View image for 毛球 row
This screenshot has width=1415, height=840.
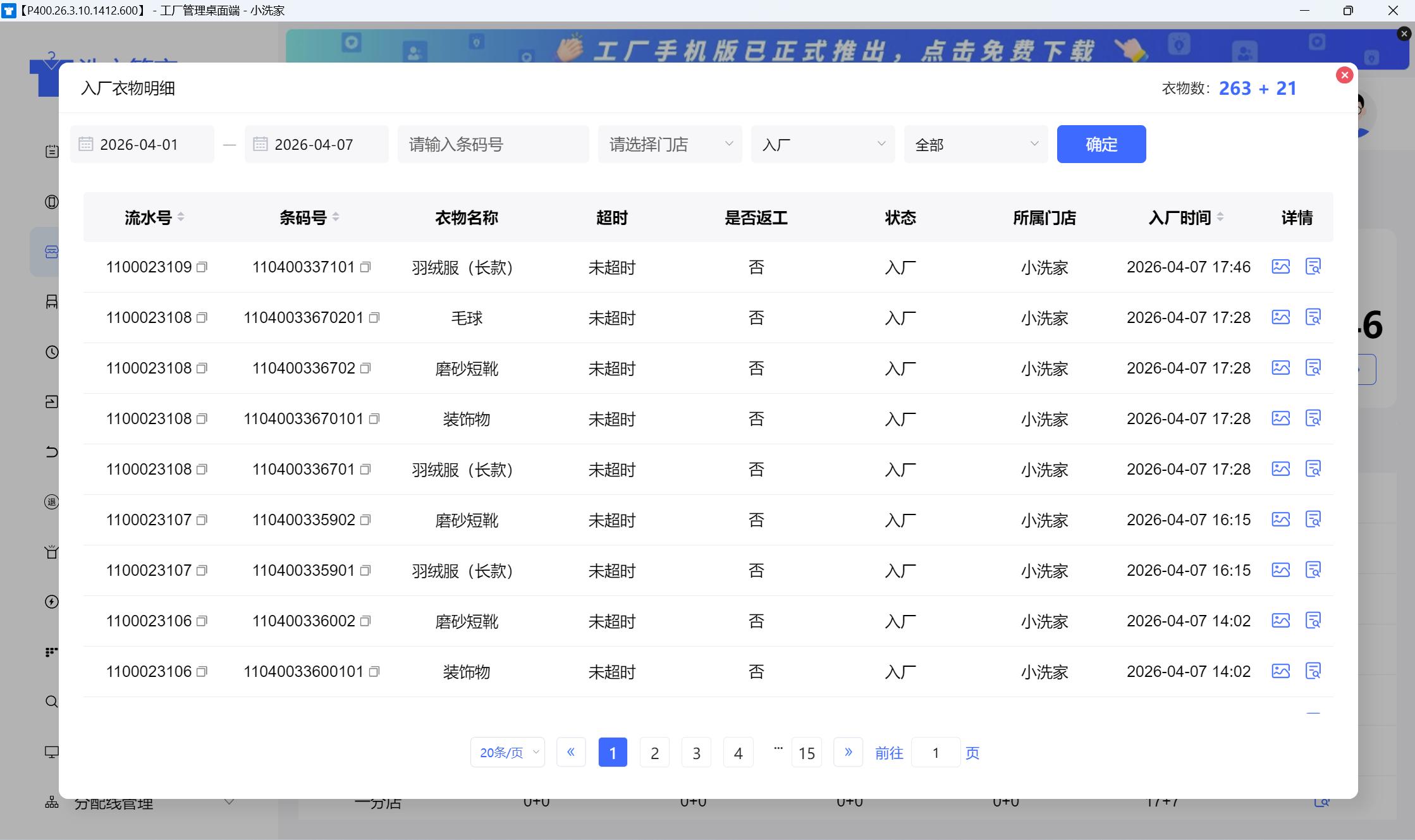tap(1280, 317)
